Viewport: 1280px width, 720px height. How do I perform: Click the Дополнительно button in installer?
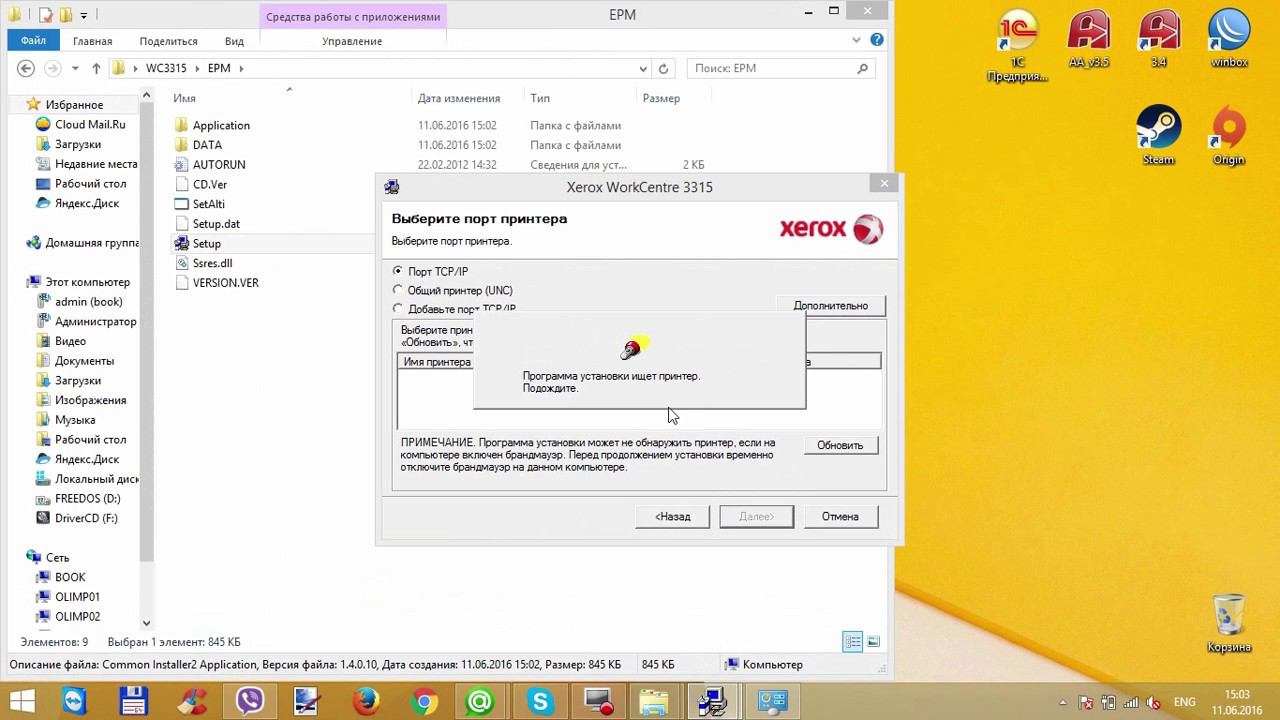tap(830, 306)
